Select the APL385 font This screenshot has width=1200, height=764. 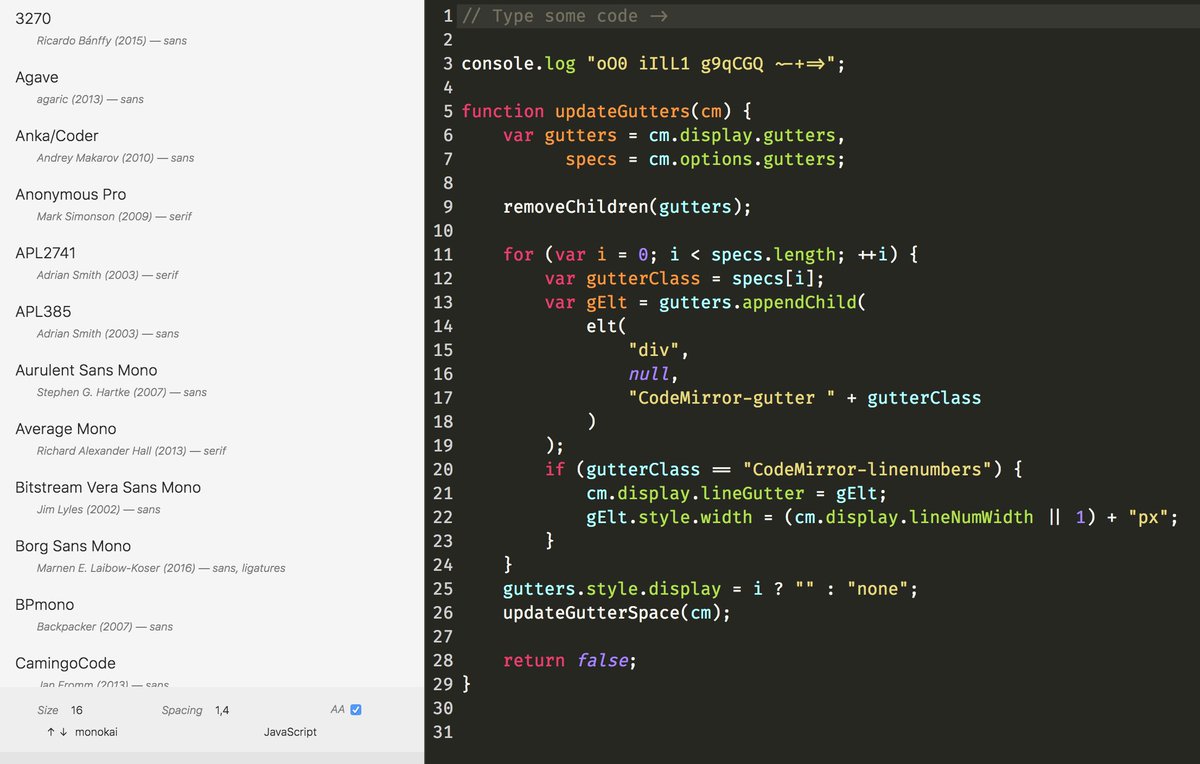(x=43, y=312)
